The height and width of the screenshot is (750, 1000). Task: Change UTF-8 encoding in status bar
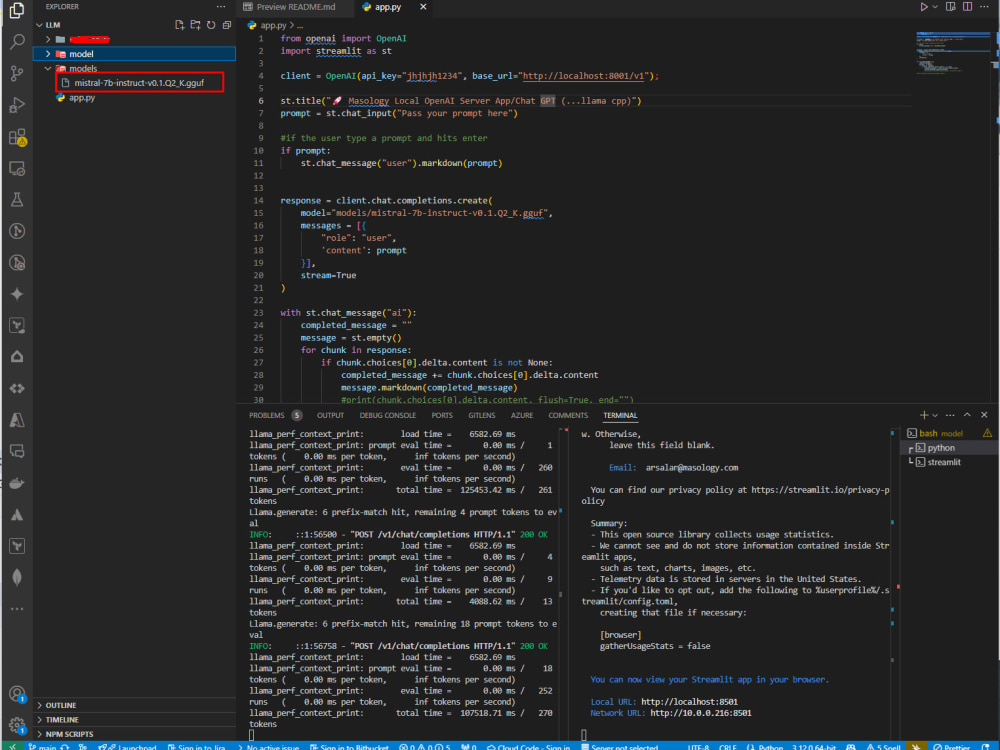pos(698,746)
